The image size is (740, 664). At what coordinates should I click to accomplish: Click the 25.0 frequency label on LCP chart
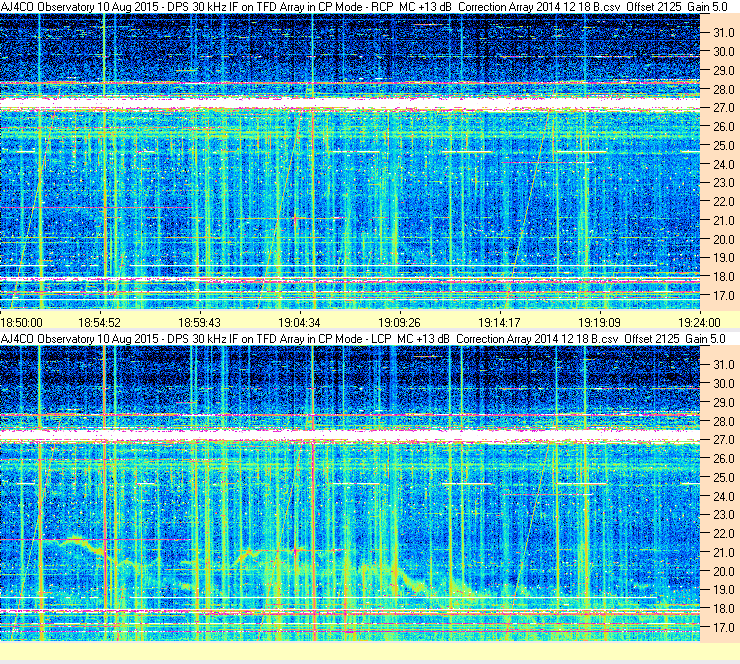point(723,478)
